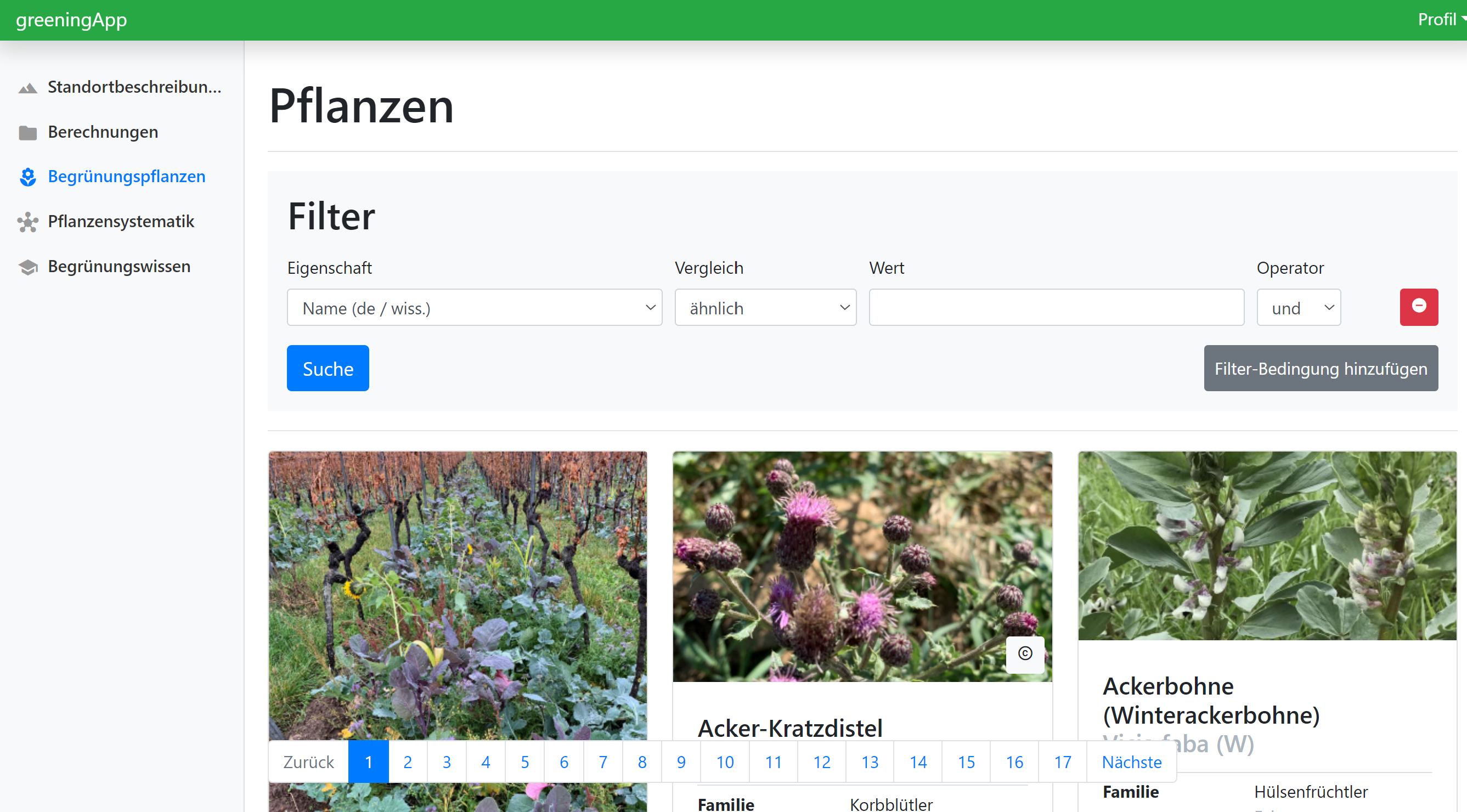
Task: Click the Zurück pagination button
Action: coord(309,762)
